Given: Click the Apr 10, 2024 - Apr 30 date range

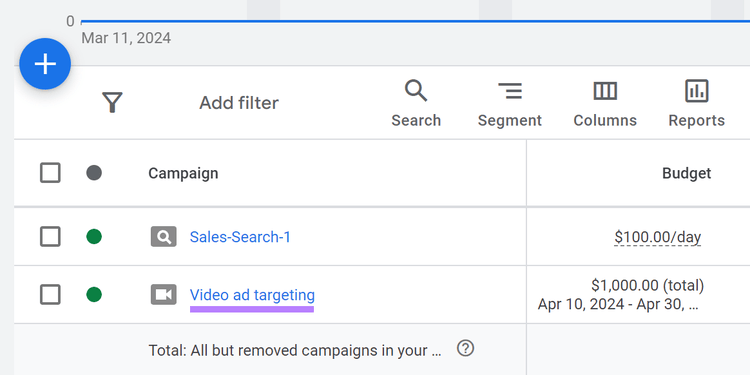Looking at the screenshot, I should click(x=618, y=304).
